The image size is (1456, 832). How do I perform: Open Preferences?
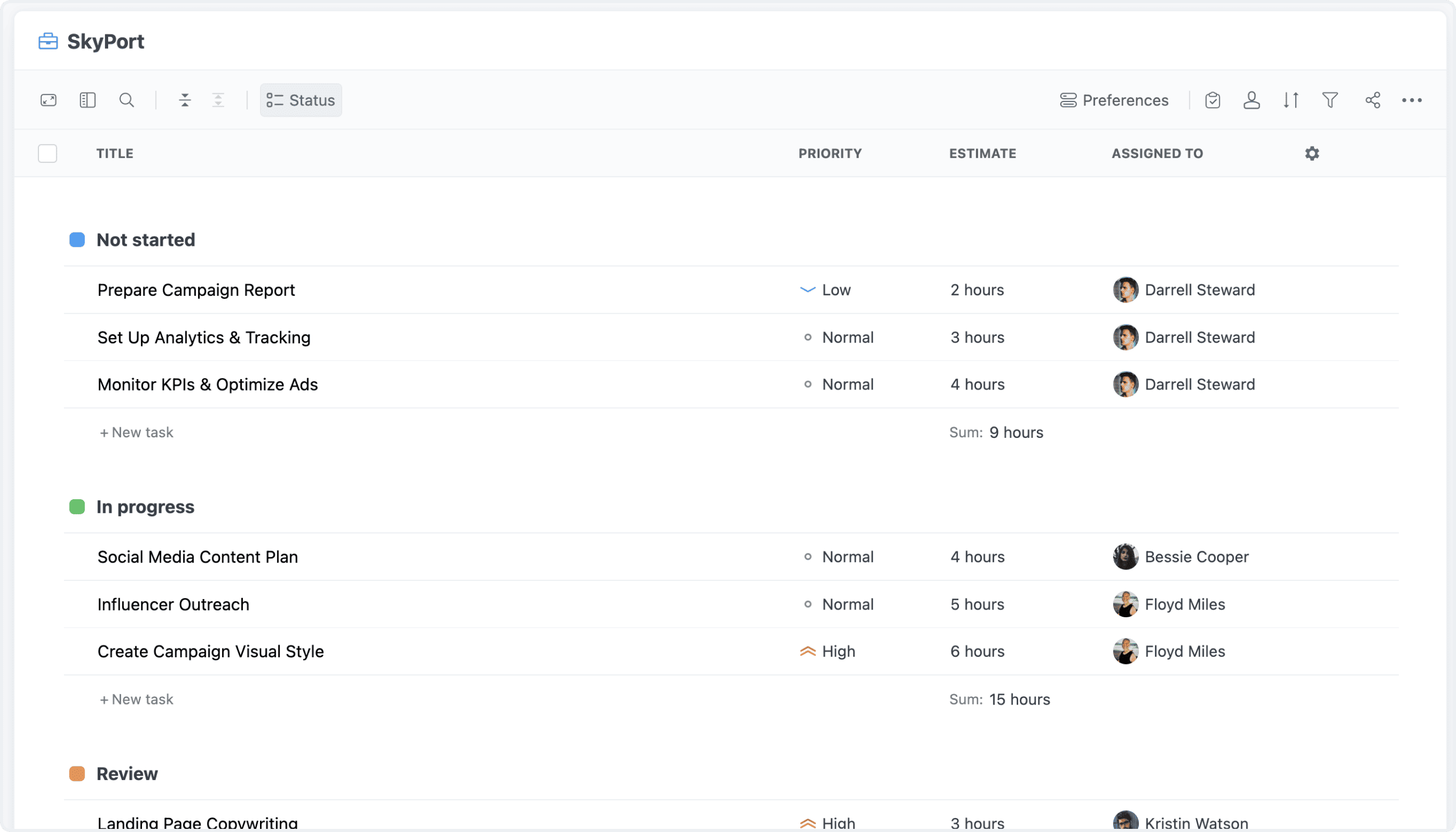pos(1114,100)
